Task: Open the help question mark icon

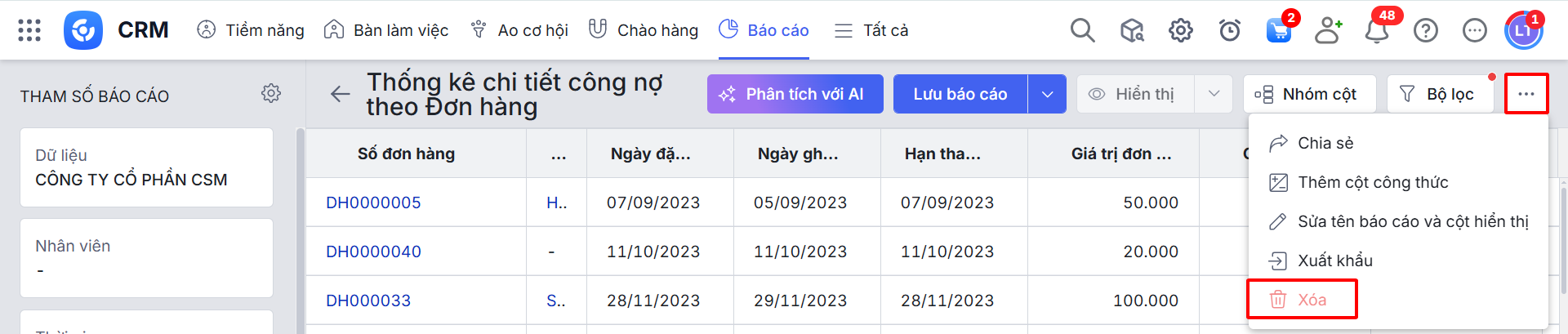Action: [x=1426, y=30]
